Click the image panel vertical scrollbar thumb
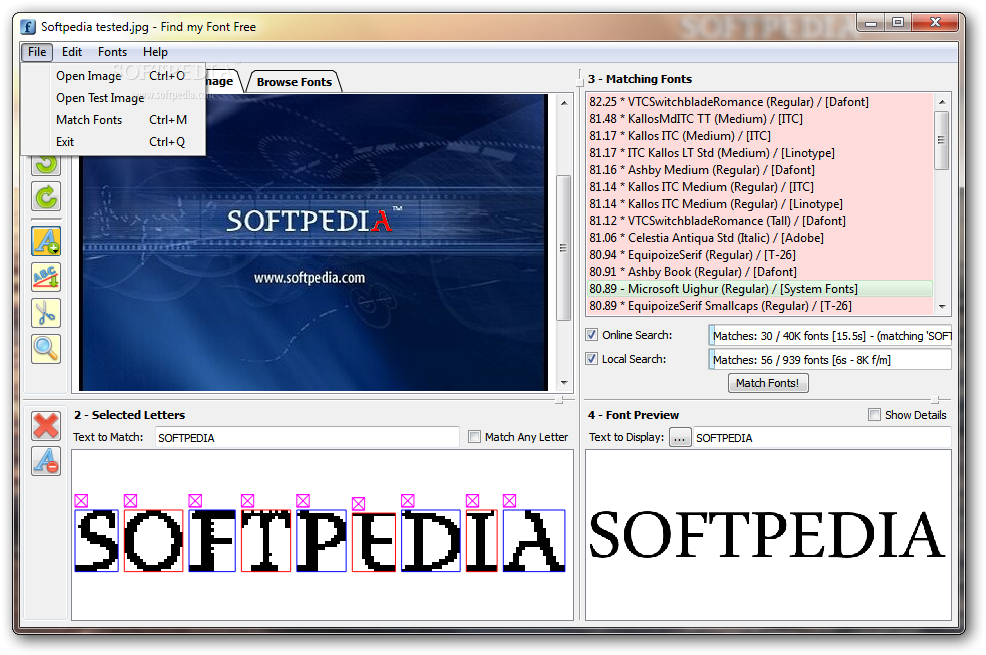 point(564,248)
